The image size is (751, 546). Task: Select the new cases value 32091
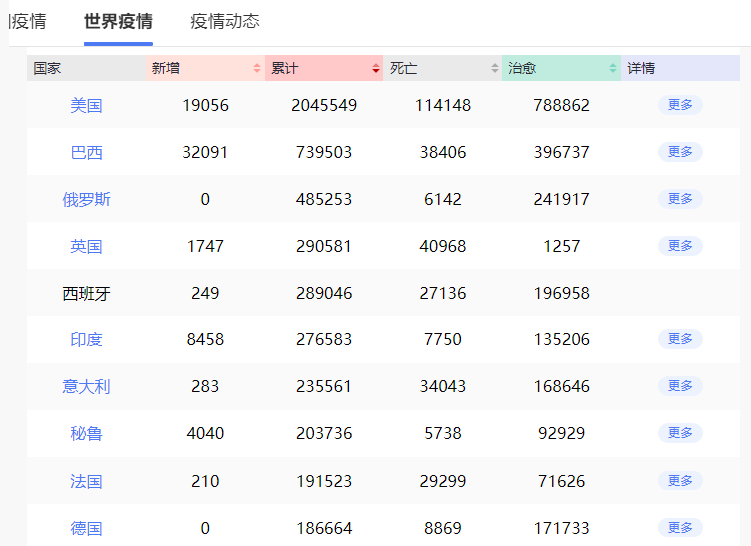(x=205, y=152)
